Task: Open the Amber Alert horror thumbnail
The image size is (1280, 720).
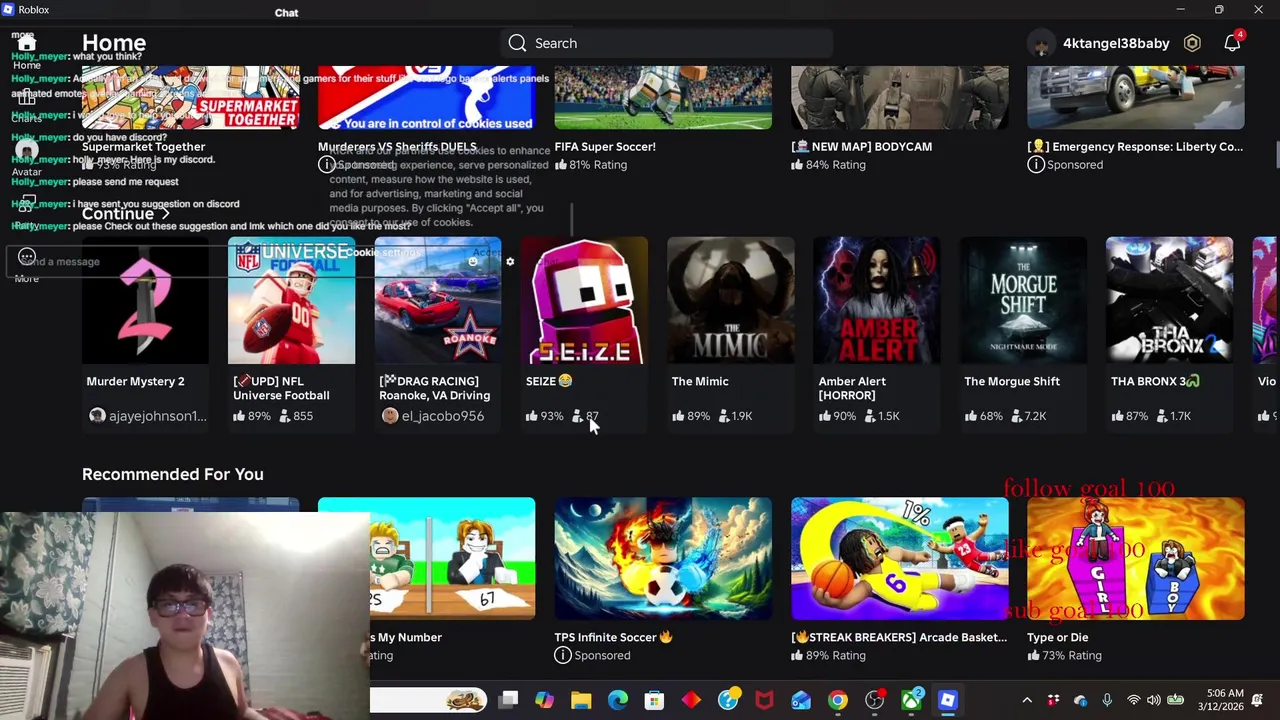Action: pos(876,301)
